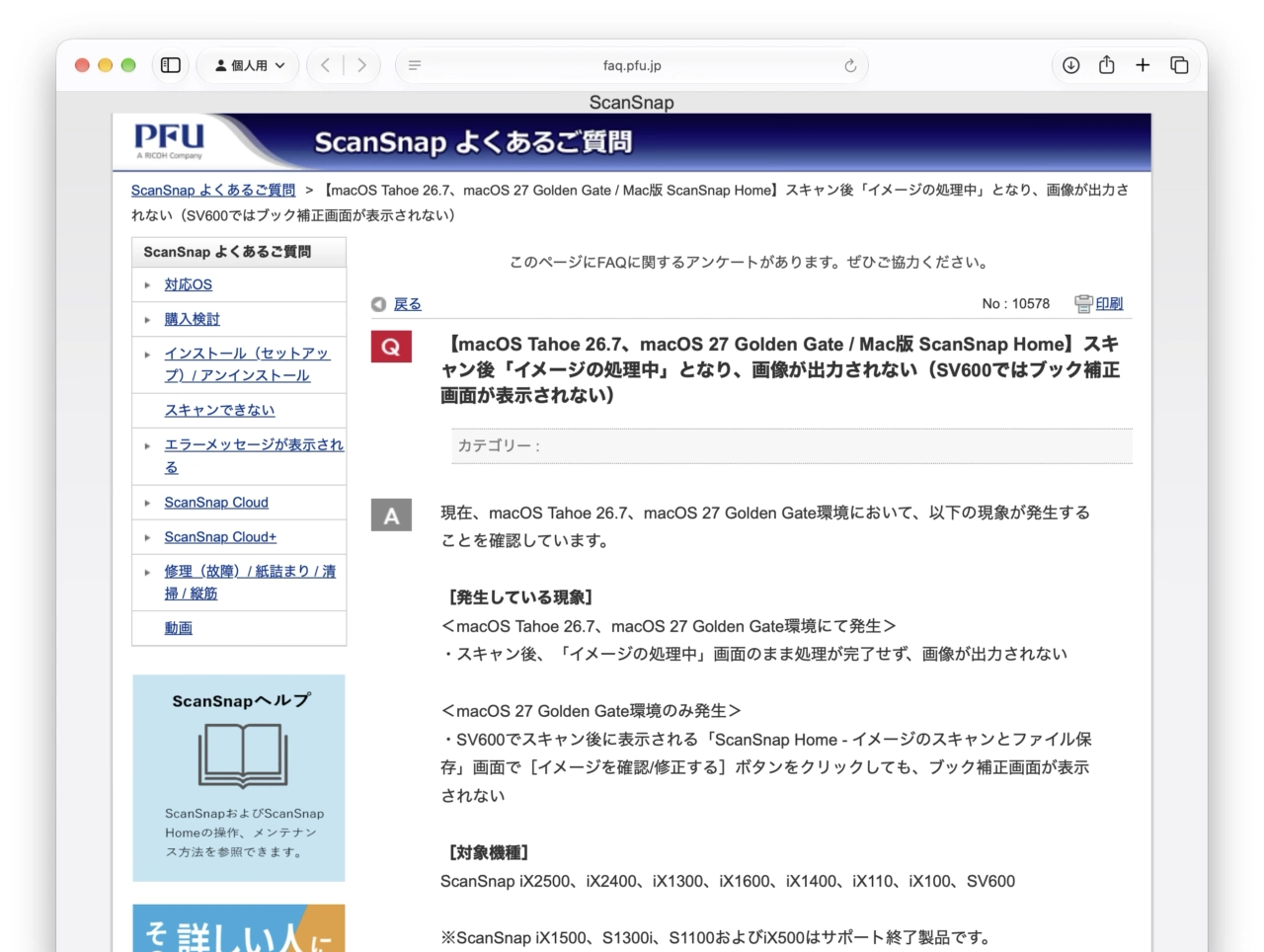The height and width of the screenshot is (952, 1264).
Task: Click the Share icon in toolbar
Action: pyautogui.click(x=1107, y=64)
